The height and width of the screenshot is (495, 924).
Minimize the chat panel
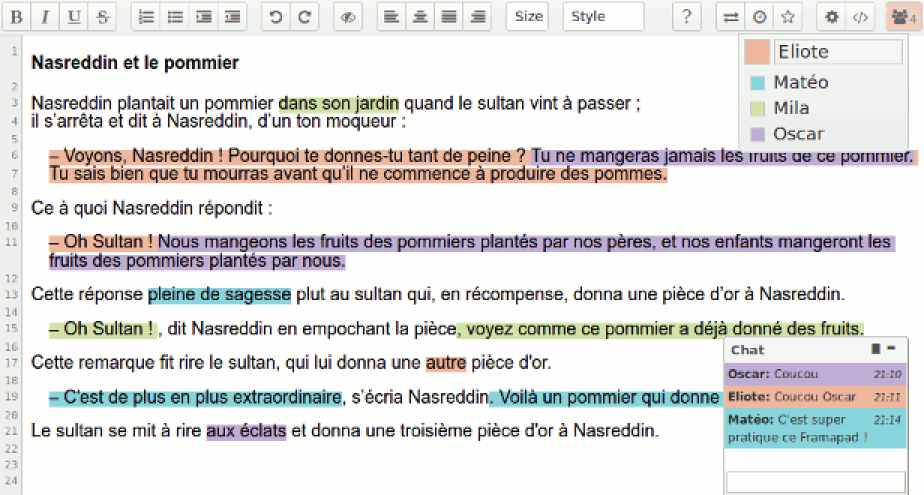tap(891, 349)
